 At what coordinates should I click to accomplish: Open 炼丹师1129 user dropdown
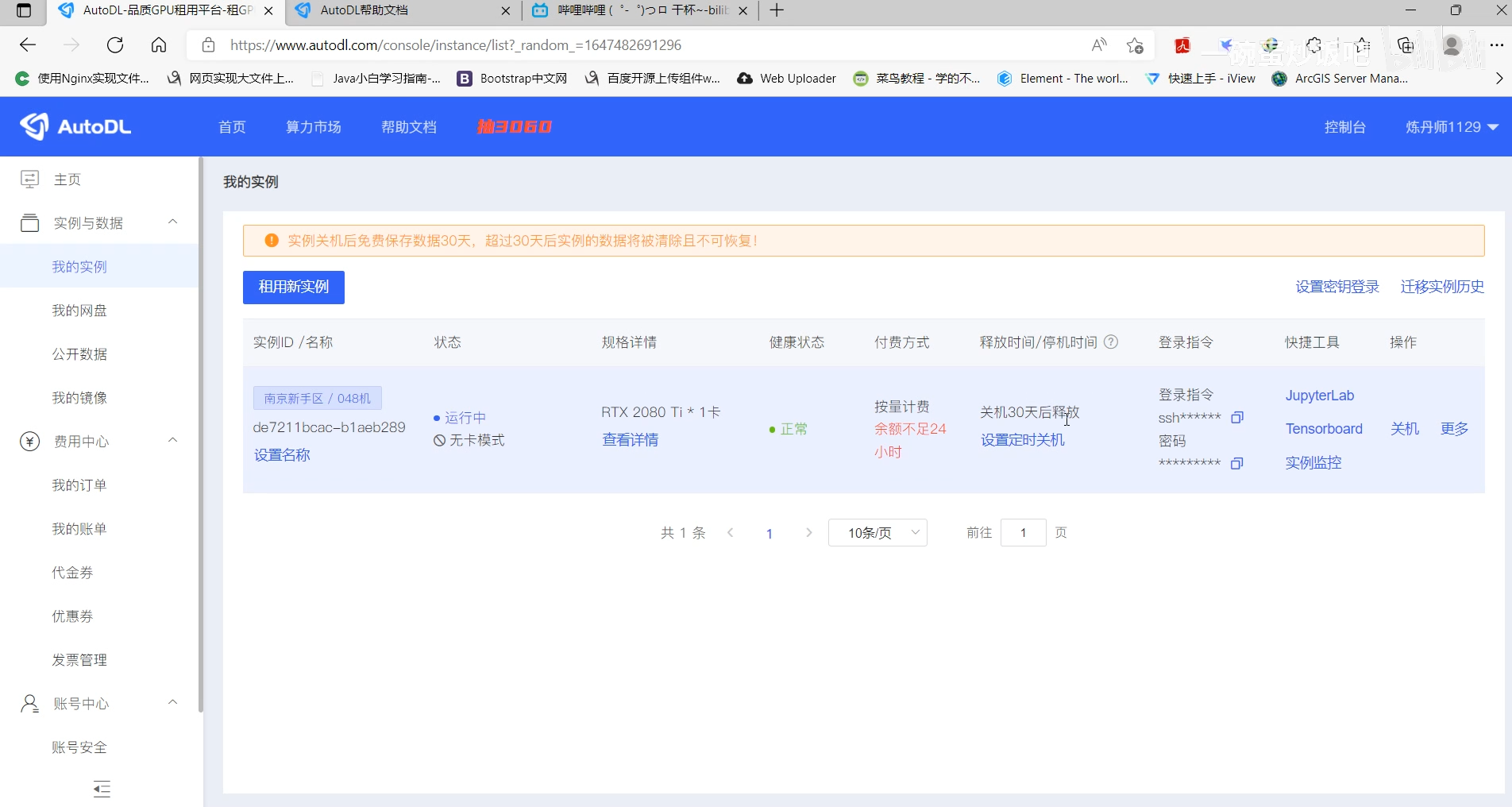point(1452,127)
